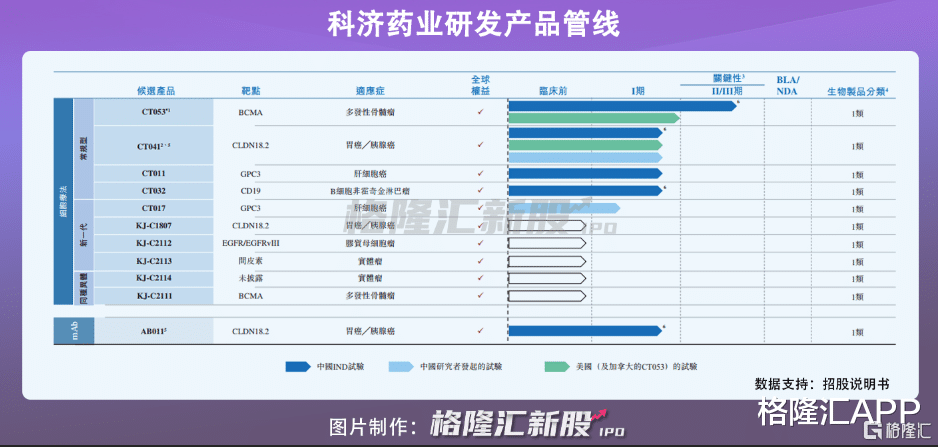Click the 1類 classification in CT053 row
The width and height of the screenshot is (938, 447).
[x=858, y=113]
